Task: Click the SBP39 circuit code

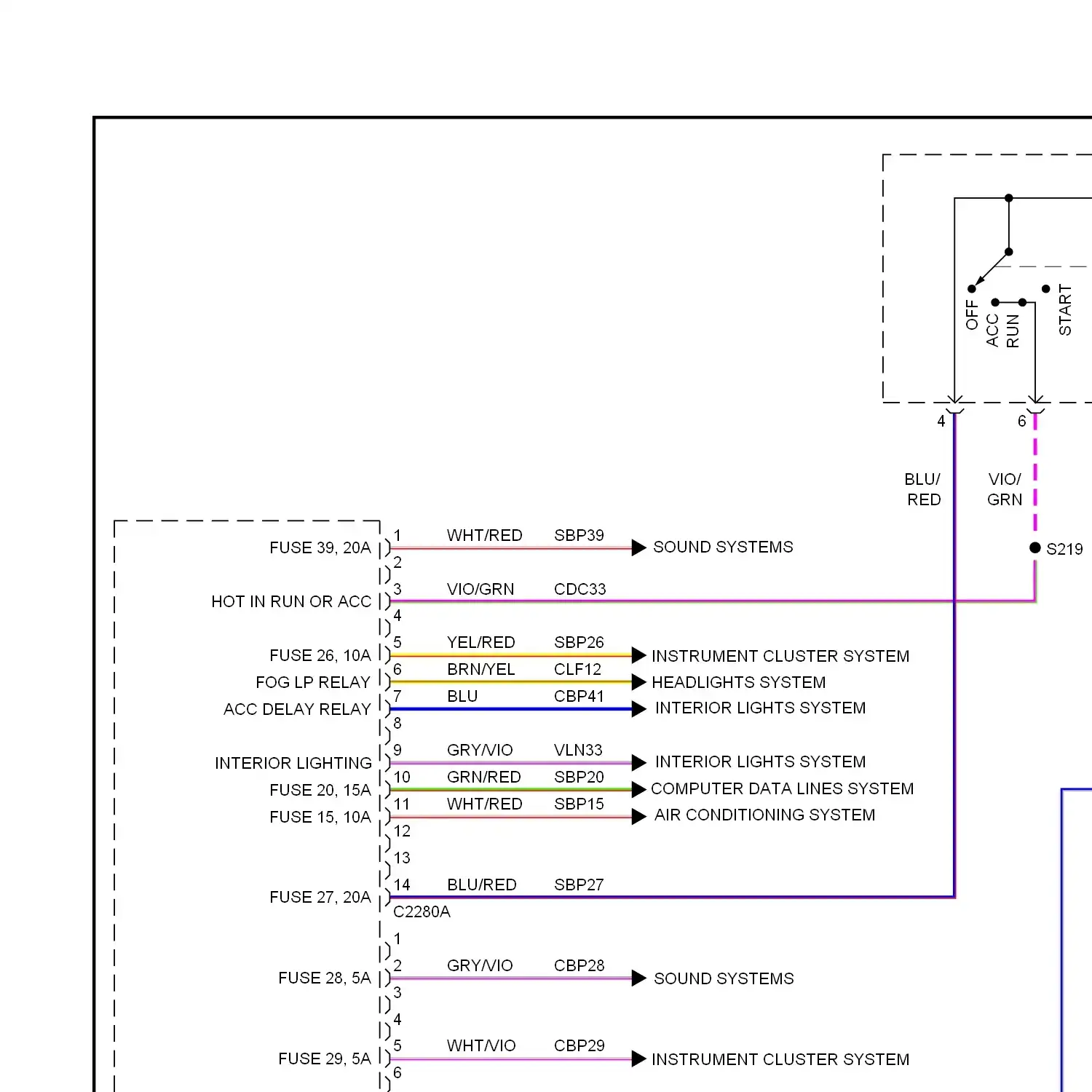Action: coord(579,535)
